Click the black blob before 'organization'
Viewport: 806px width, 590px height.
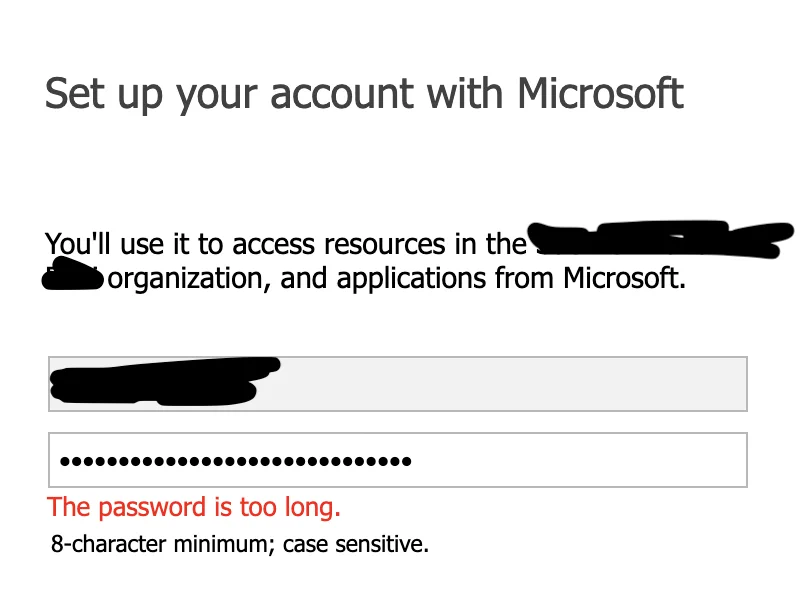coord(73,274)
